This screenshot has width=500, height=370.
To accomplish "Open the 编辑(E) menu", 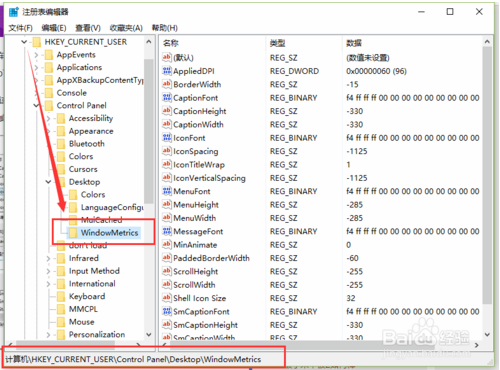I will click(54, 28).
